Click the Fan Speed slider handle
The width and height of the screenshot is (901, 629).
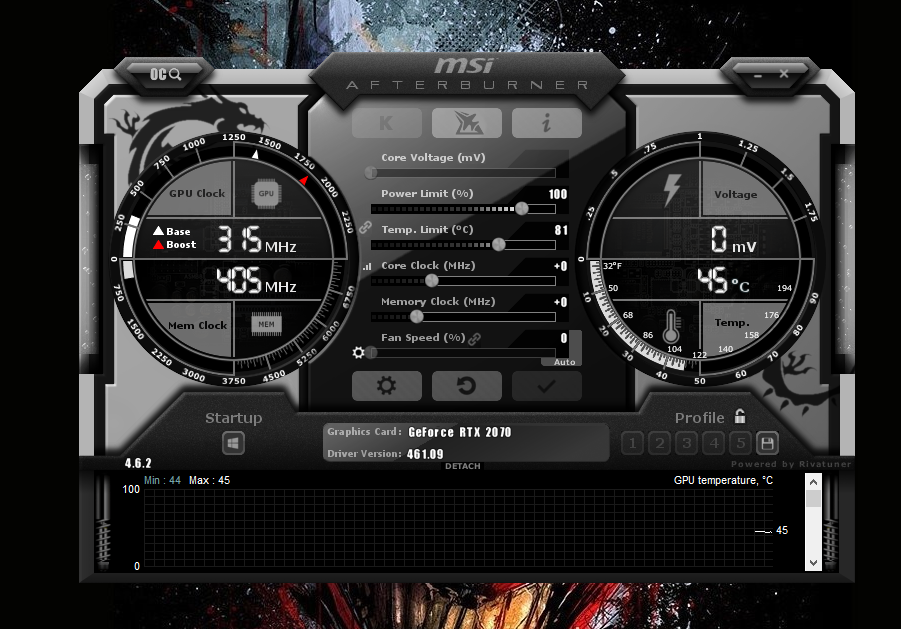tap(372, 353)
